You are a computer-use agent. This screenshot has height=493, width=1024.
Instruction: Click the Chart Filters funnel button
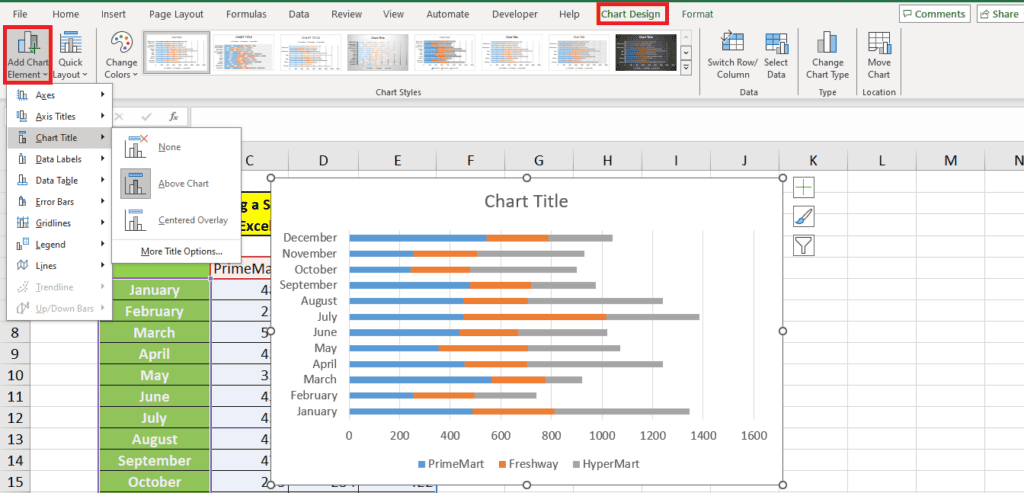[804, 246]
